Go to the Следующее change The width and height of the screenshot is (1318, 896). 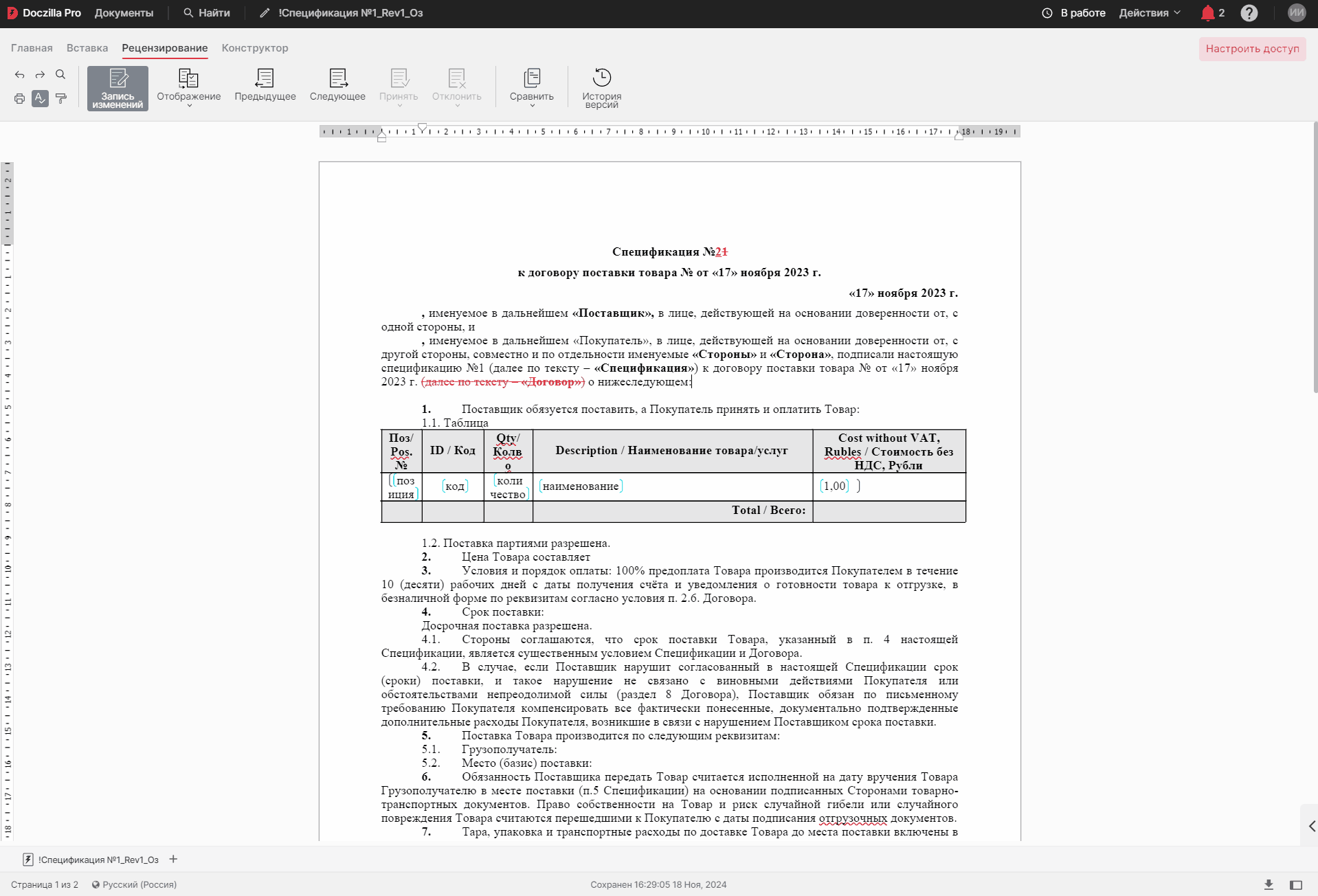(x=337, y=87)
